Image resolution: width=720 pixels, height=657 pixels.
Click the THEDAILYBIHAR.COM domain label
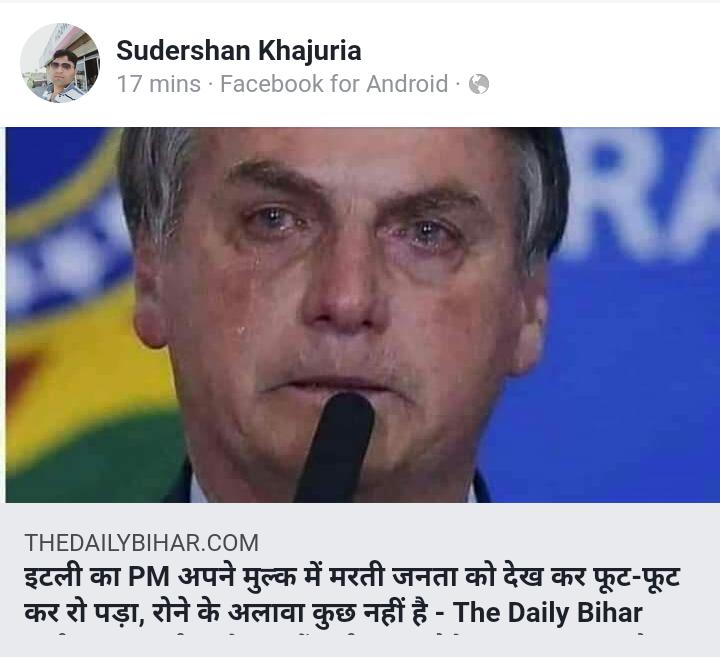(x=141, y=543)
